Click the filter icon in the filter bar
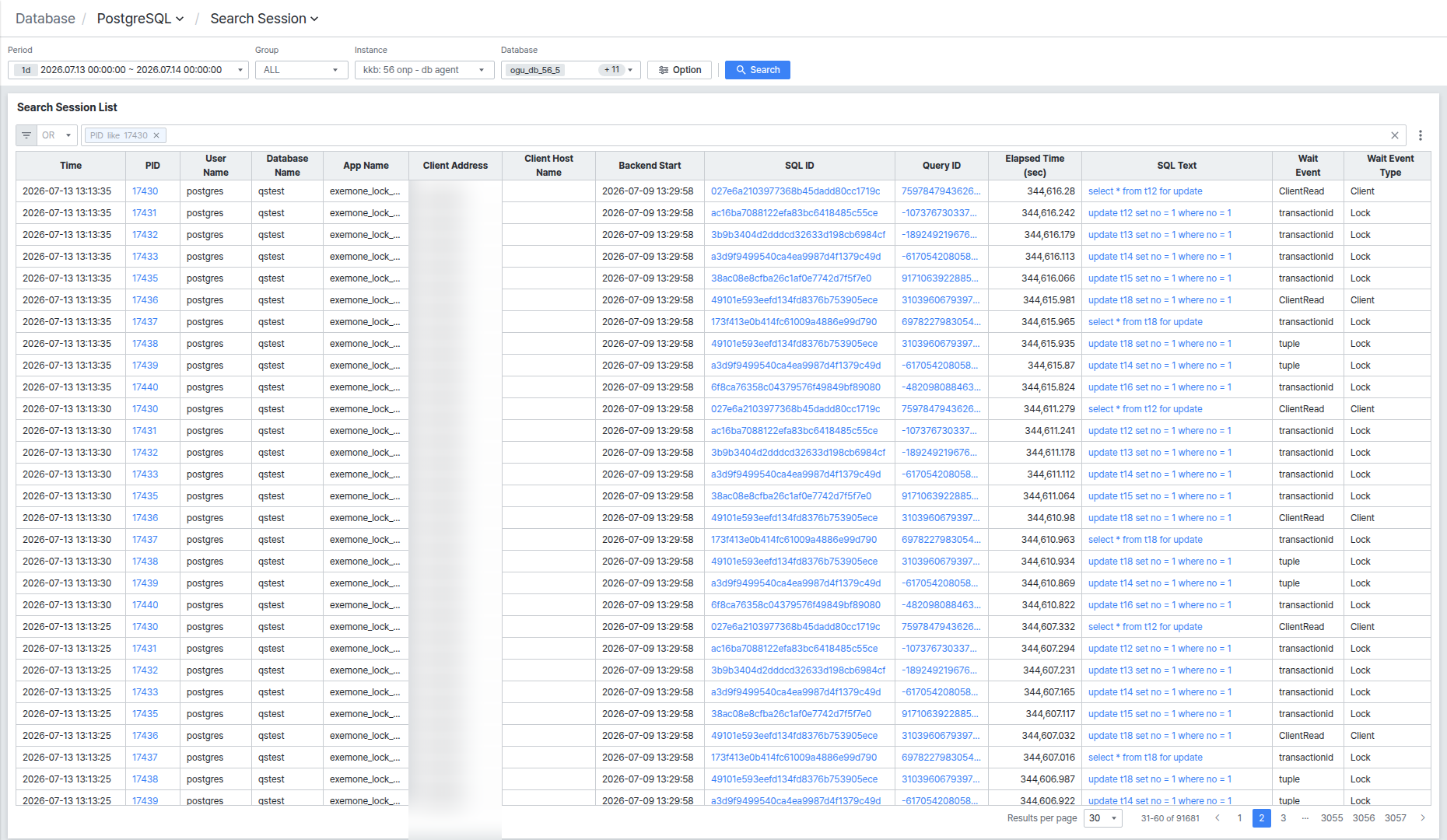Image resolution: width=1447 pixels, height=840 pixels. [26, 135]
